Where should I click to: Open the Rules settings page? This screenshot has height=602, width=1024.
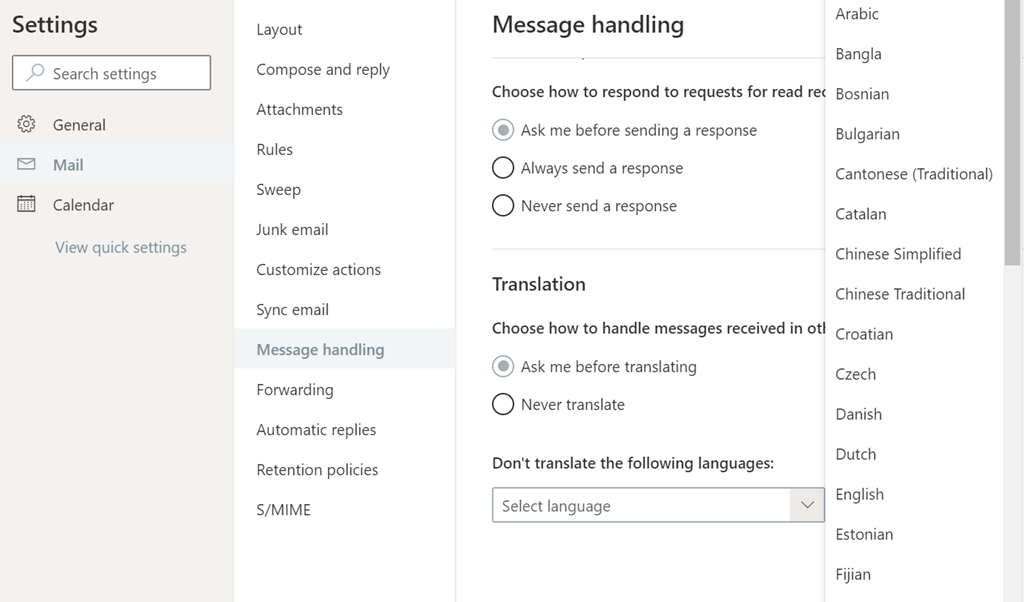(275, 150)
